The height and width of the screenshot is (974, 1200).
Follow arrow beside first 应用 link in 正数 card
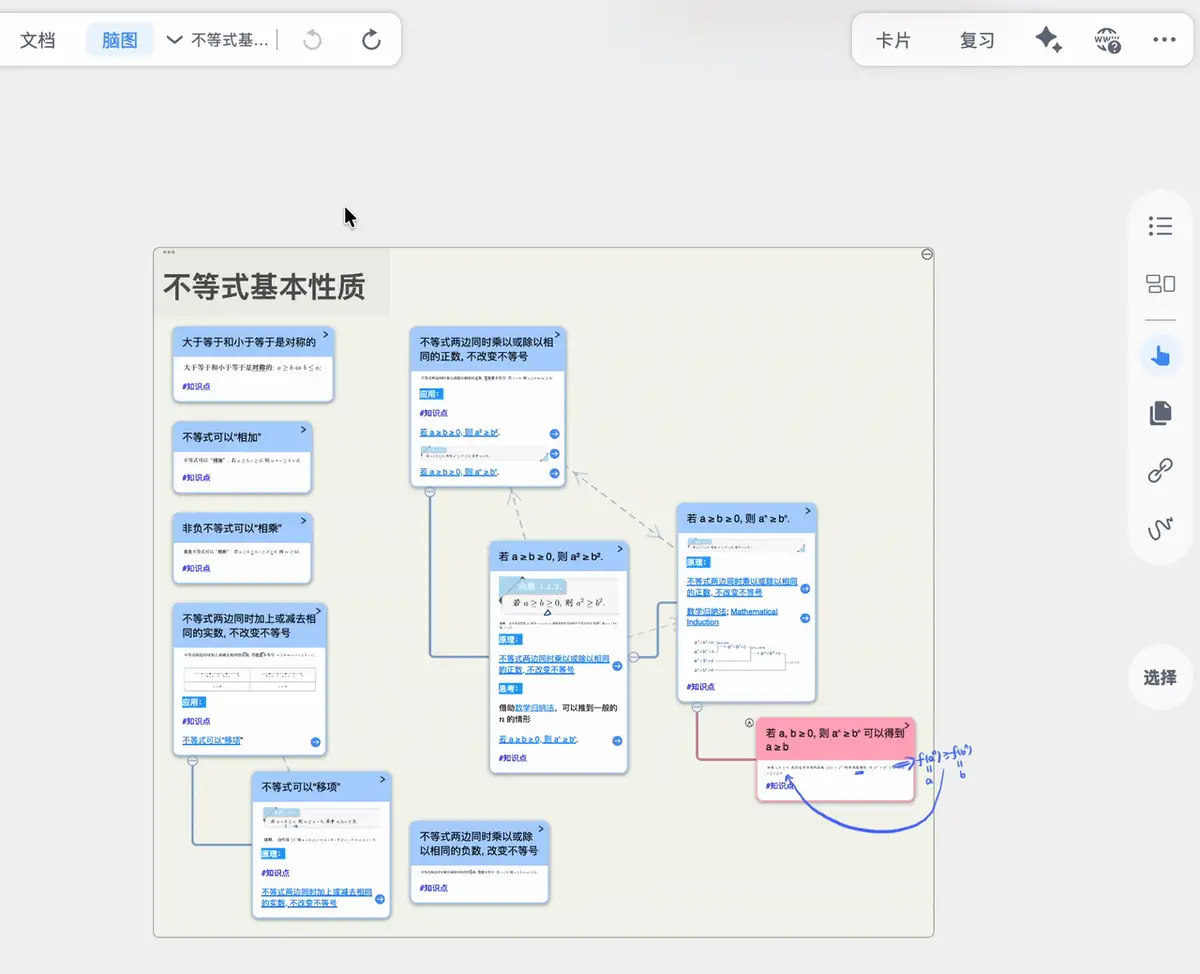pyautogui.click(x=554, y=434)
